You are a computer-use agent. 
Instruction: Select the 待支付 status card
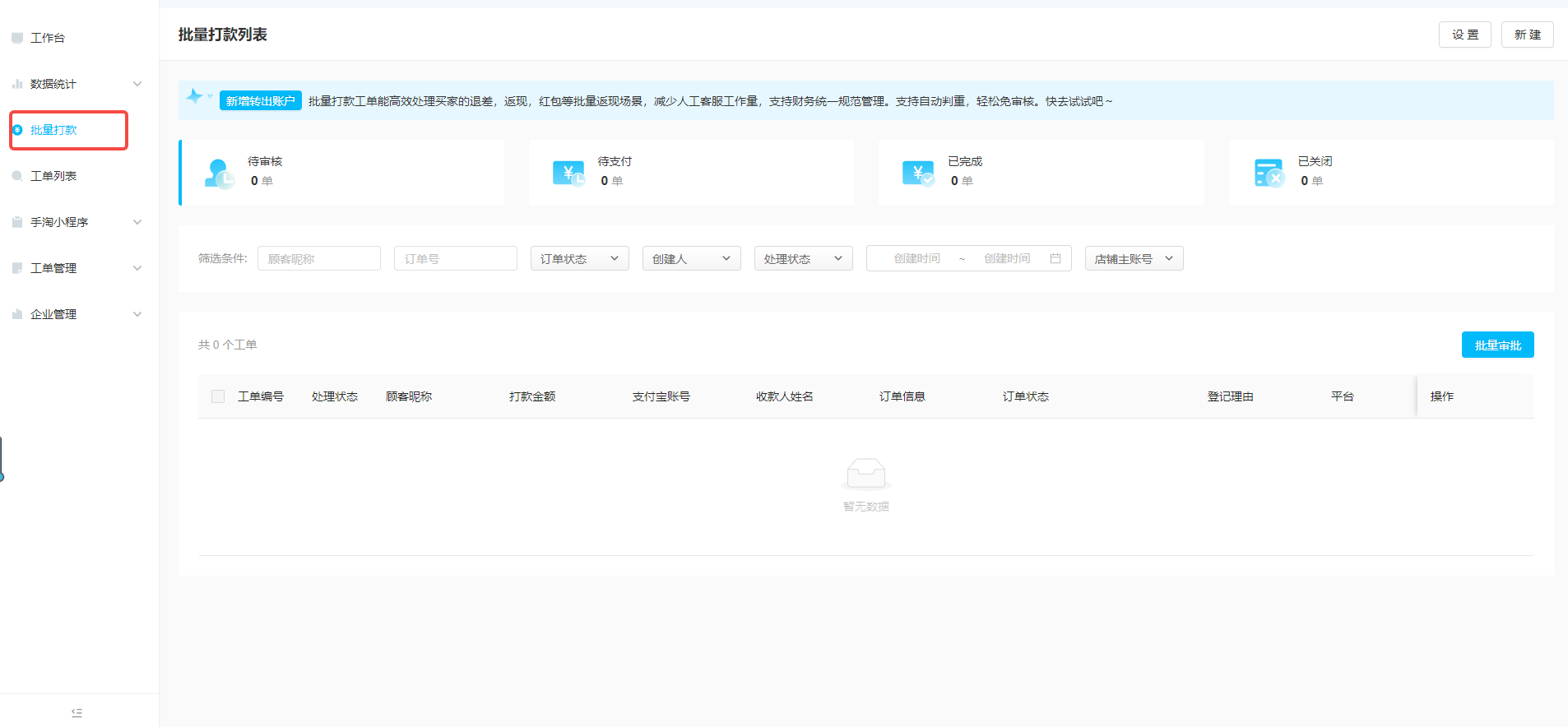coord(691,173)
